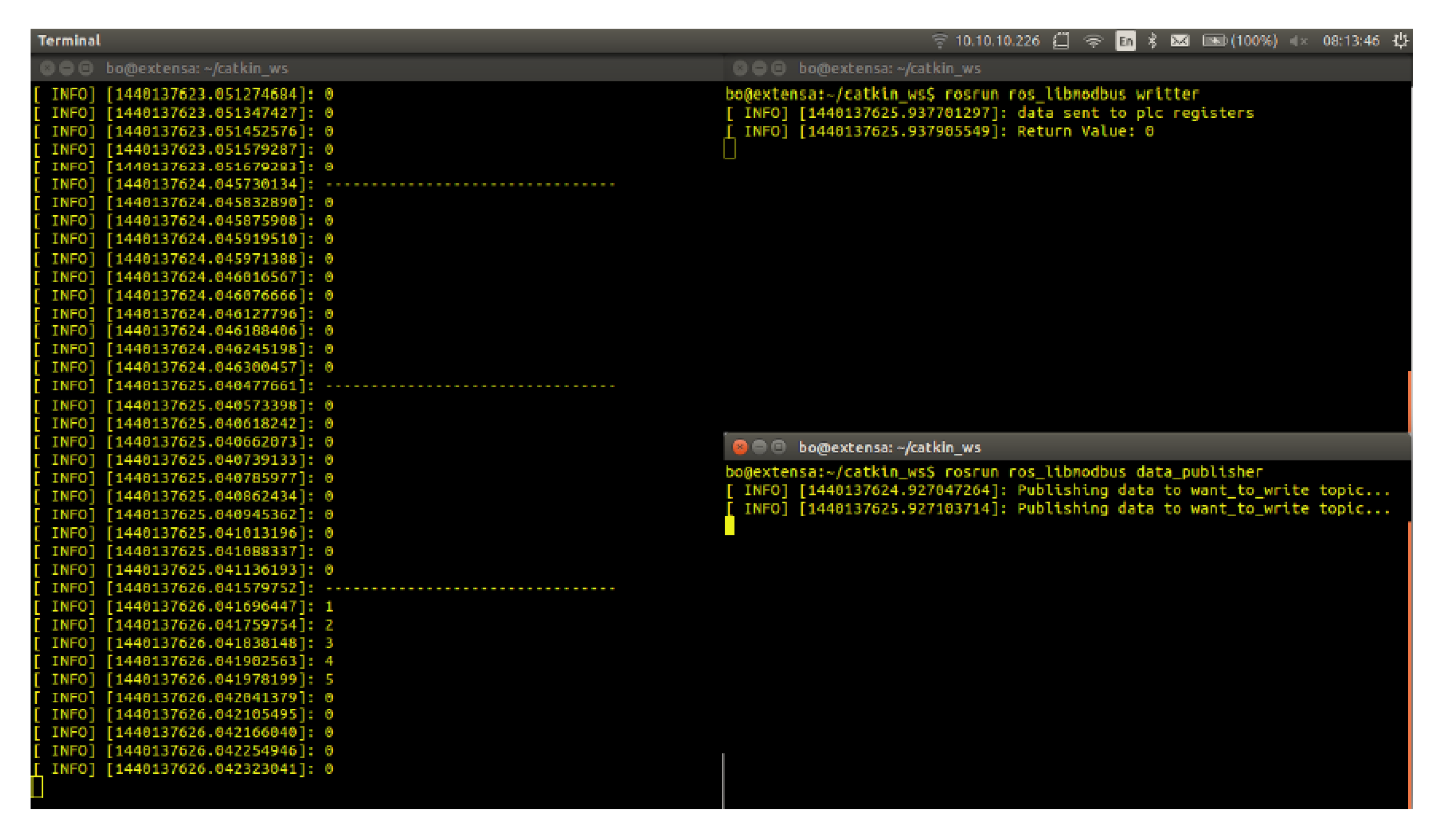This screenshot has height=819, width=1456.
Task: Minimize the data_publisher terminal window
Action: click(759, 447)
